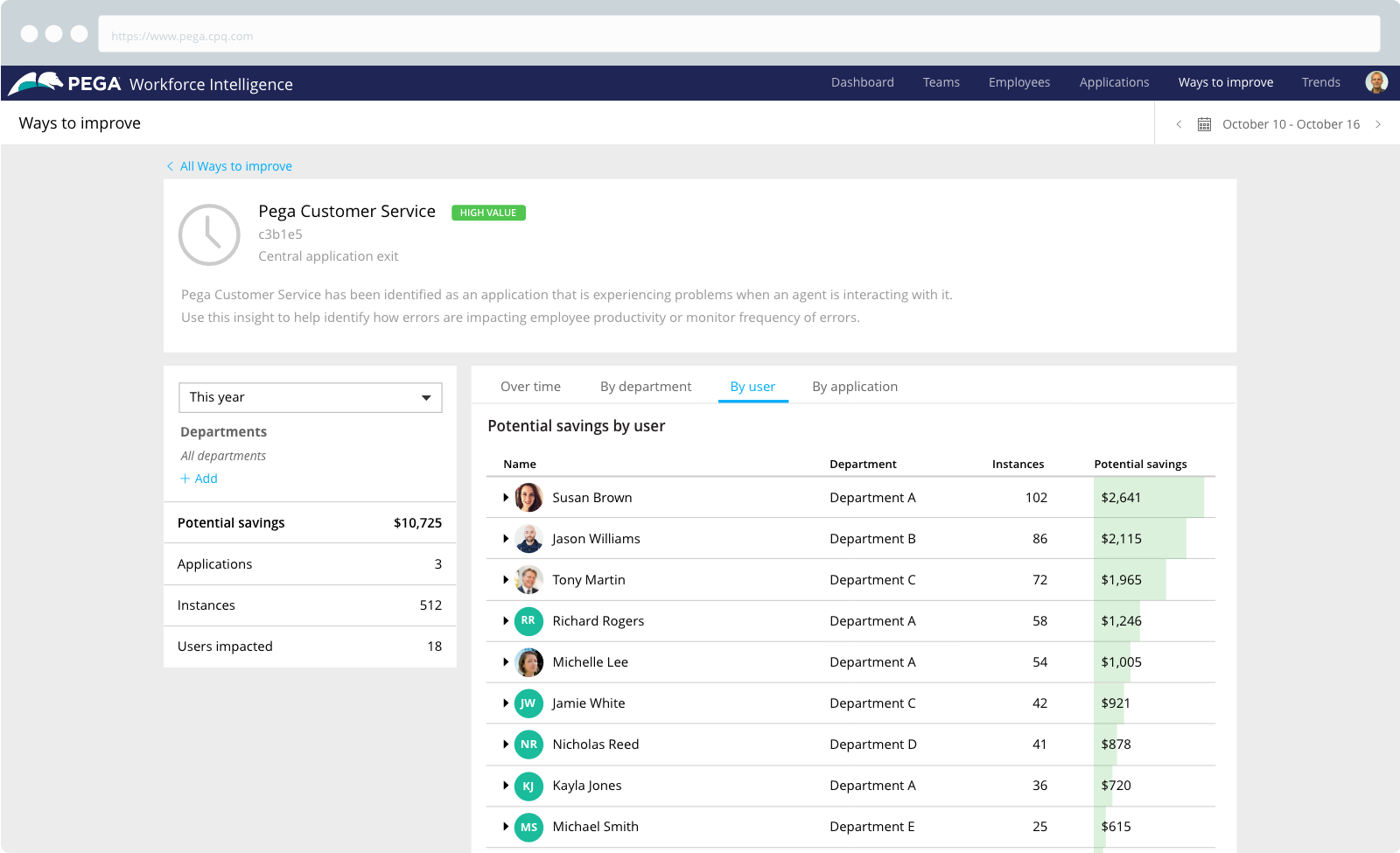1400x853 pixels.
Task: Click the PEGA logo icon
Action: 36,83
